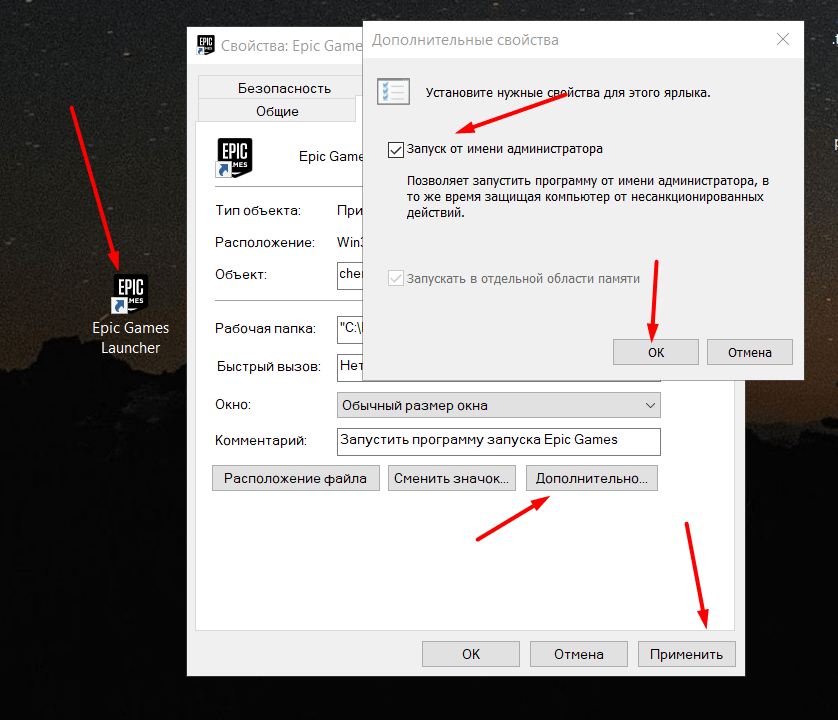
Task: Click the Epic Games Launcher desktop shortcut icon
Action: [x=130, y=293]
